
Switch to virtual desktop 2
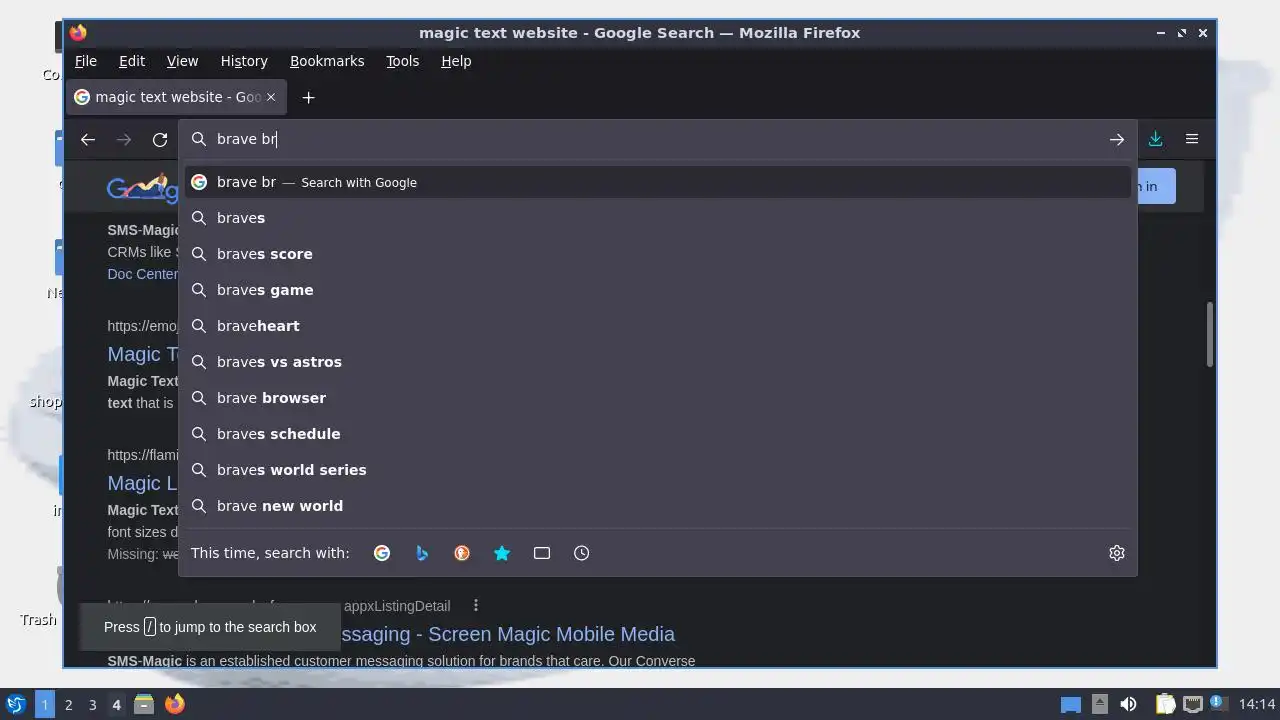[68, 704]
